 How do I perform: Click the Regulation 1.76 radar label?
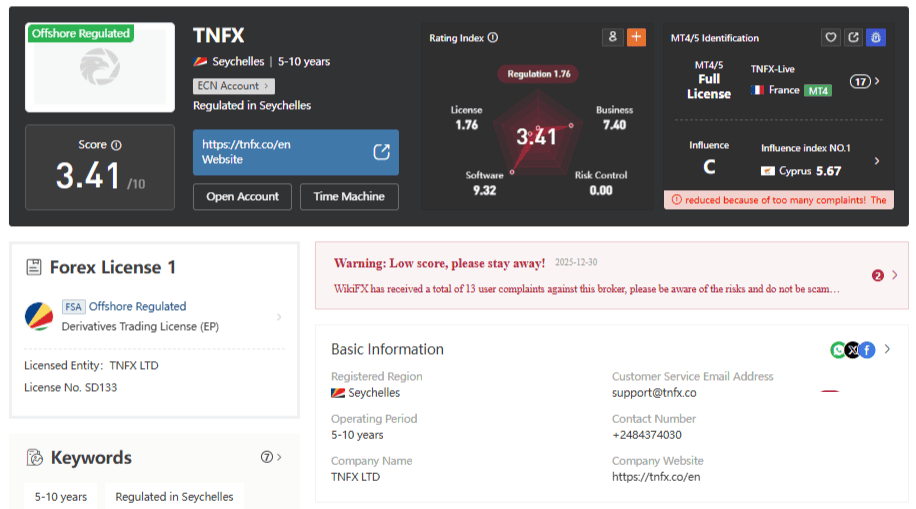539,74
